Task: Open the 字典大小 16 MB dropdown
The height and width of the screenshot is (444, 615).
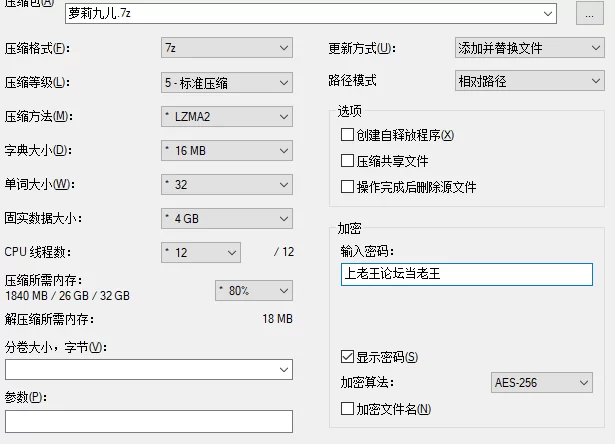Action: pos(227,151)
